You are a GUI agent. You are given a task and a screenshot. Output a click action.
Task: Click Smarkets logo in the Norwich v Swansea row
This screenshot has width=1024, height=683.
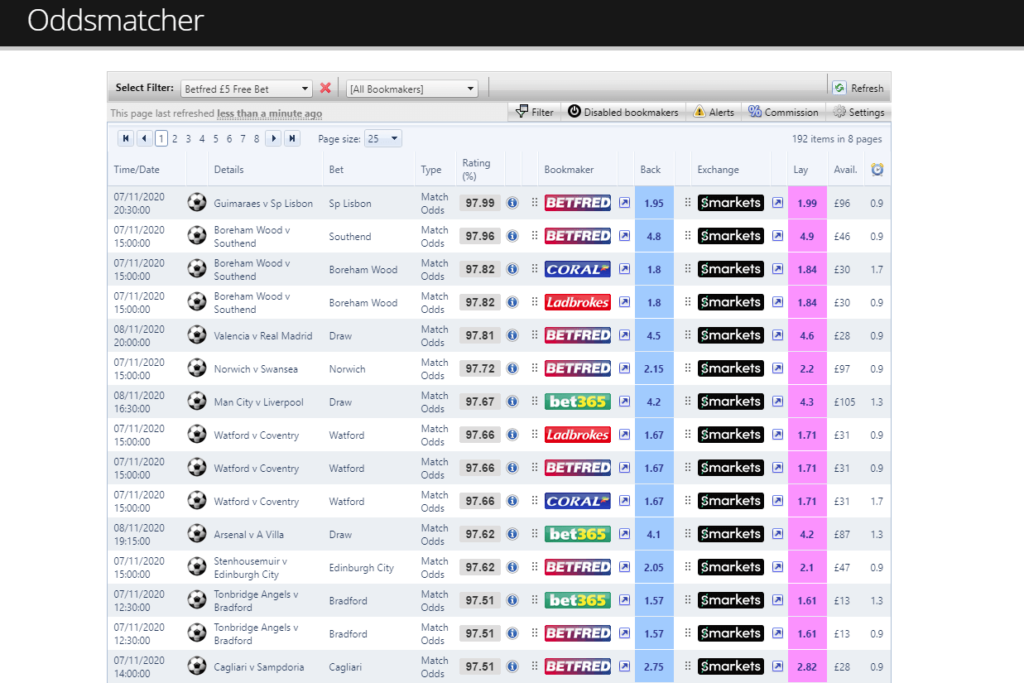(x=730, y=368)
